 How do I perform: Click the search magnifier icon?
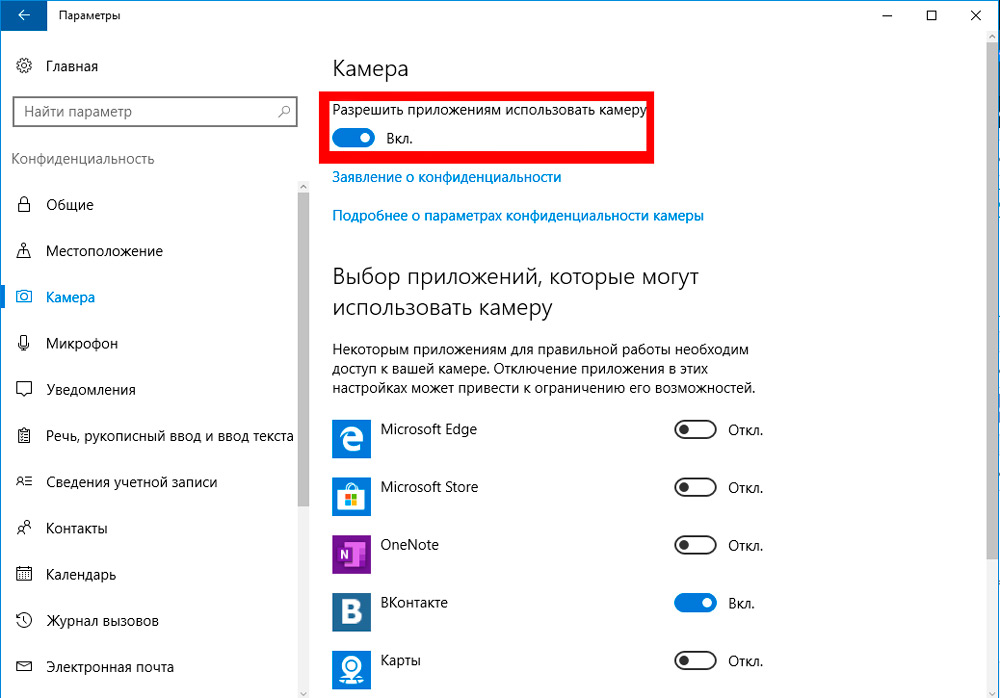pyautogui.click(x=284, y=112)
